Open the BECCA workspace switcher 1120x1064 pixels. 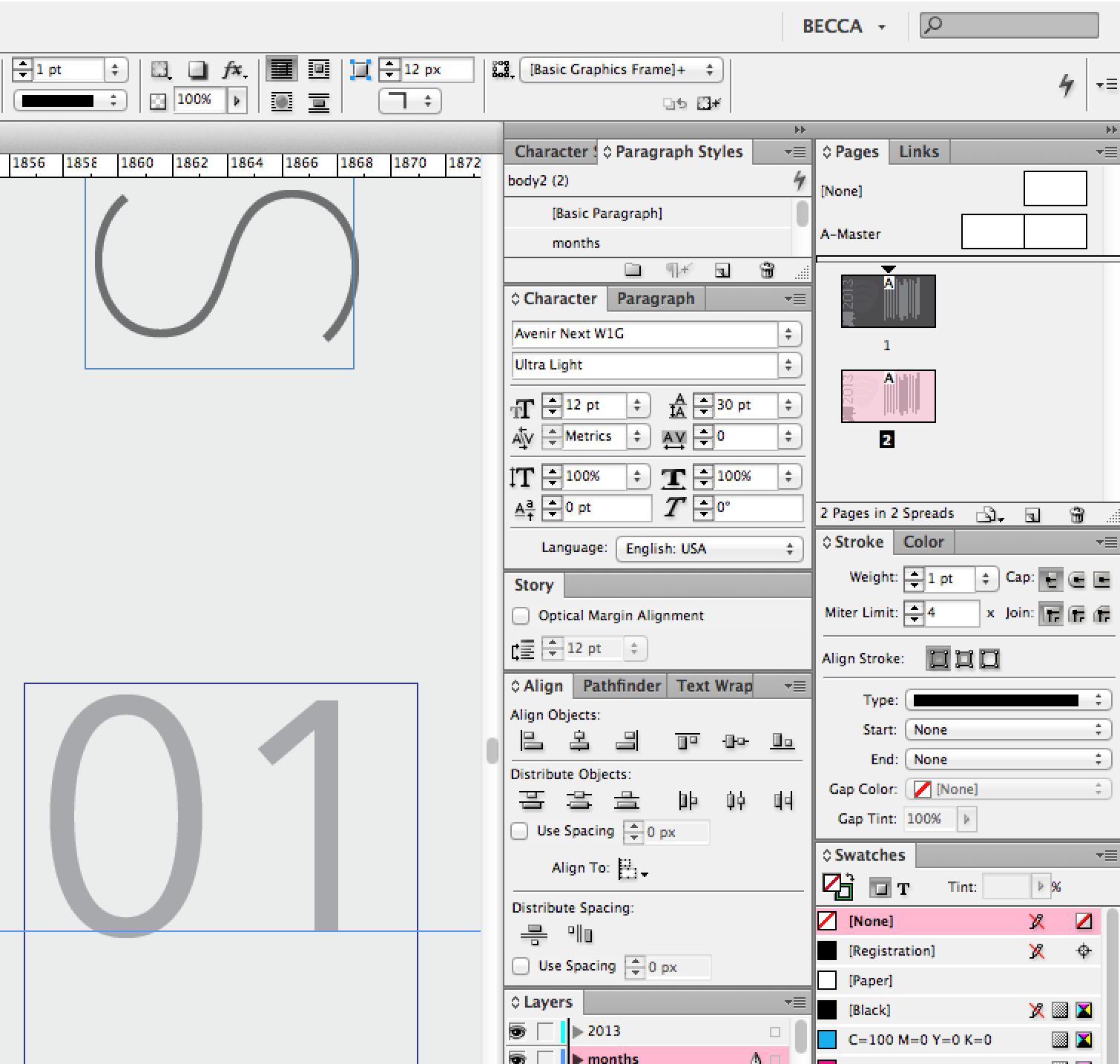(843, 27)
